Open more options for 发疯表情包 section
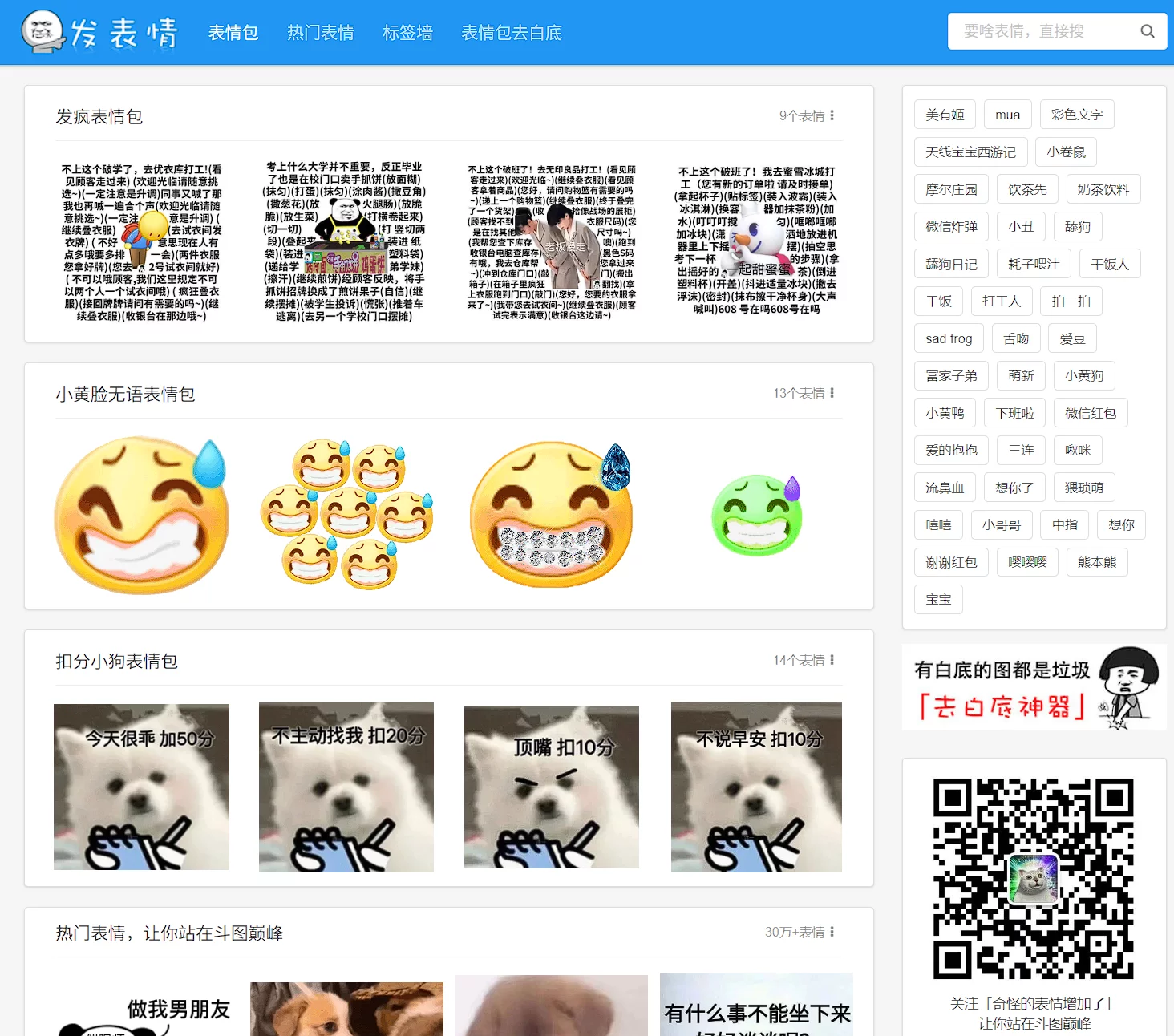 point(832,115)
